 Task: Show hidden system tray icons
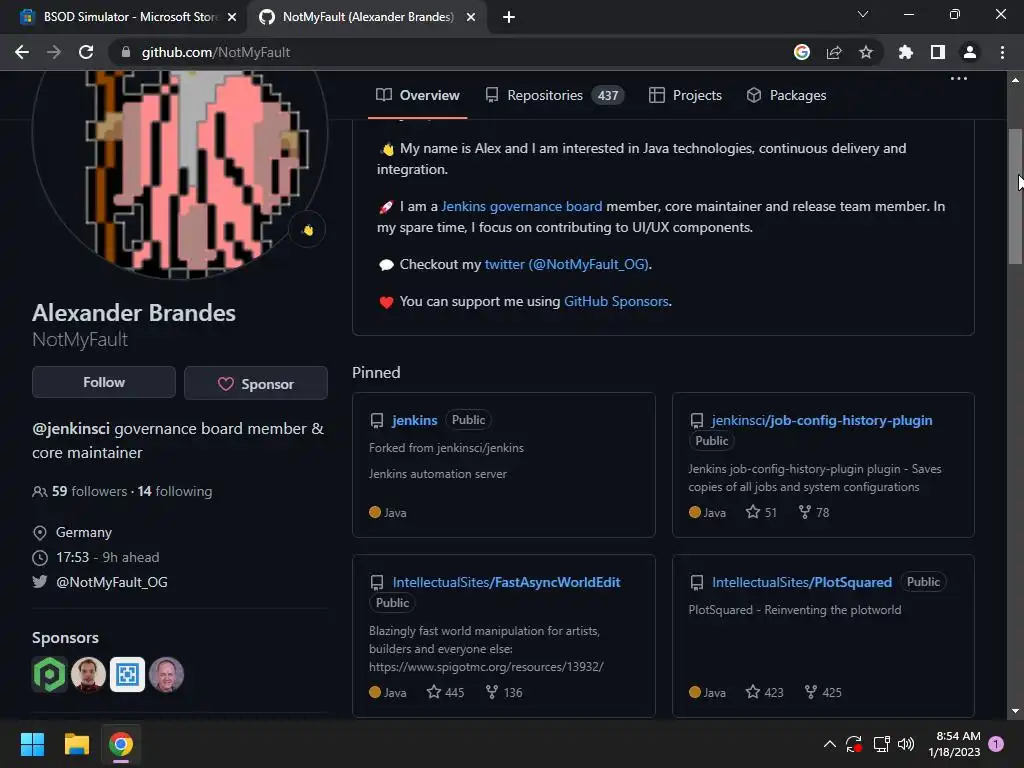click(829, 744)
